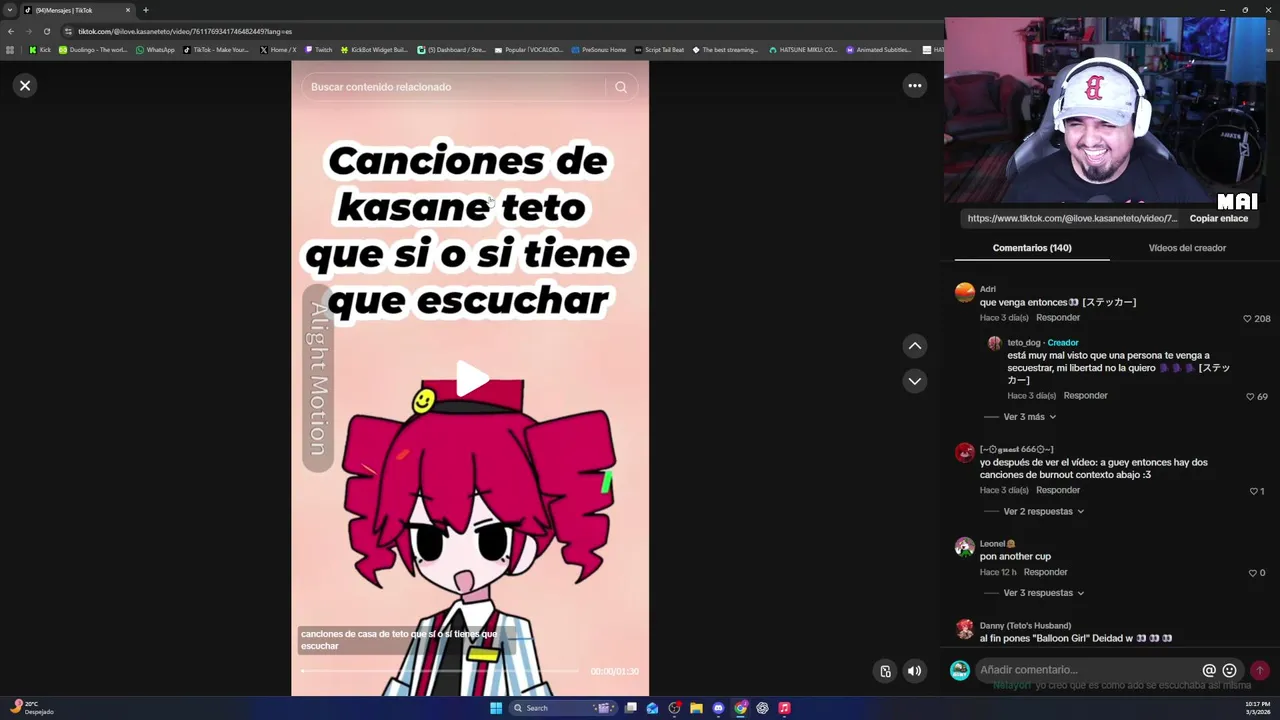The image size is (1280, 720).
Task: Open the 'Home / X' bookmark
Action: tap(278, 50)
